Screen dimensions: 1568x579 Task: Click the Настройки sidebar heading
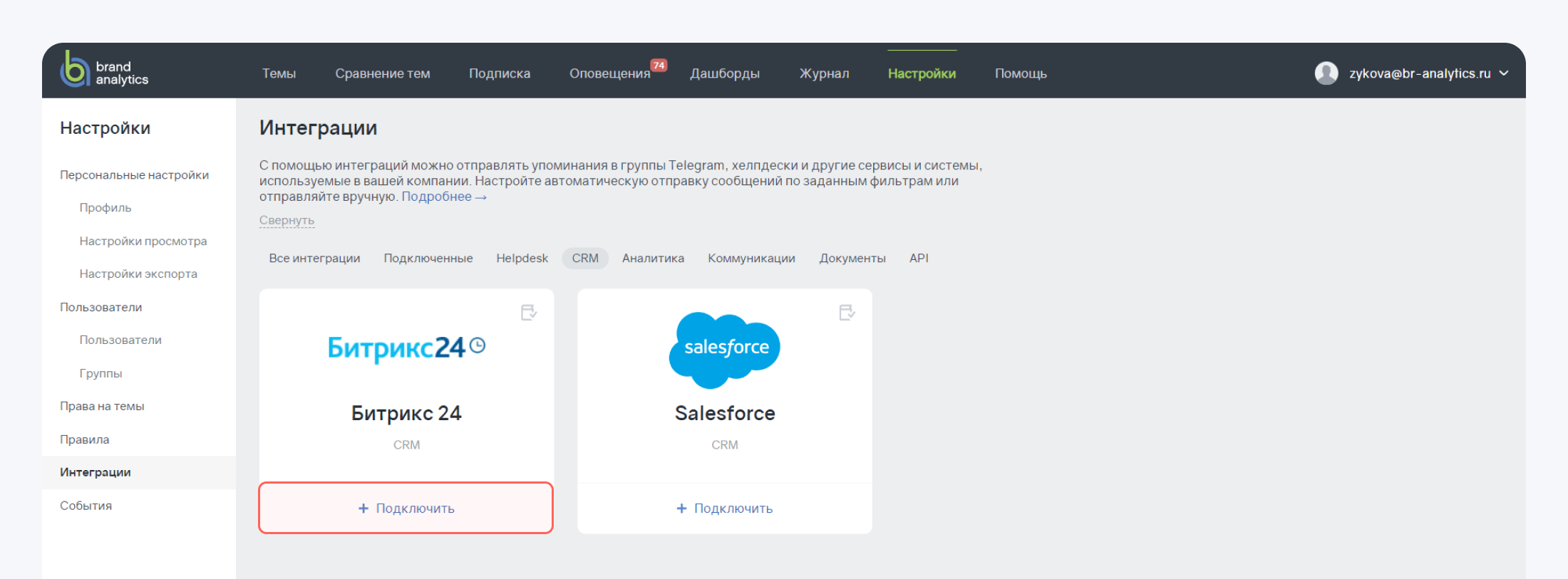click(x=105, y=128)
